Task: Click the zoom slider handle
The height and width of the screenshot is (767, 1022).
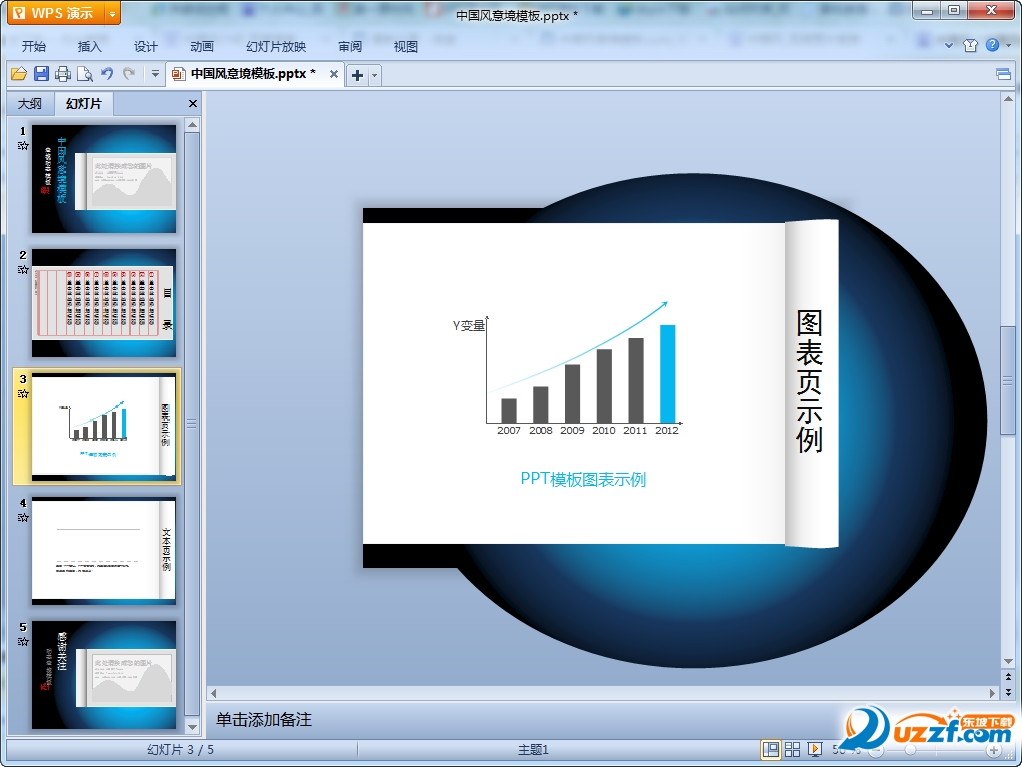Action: pyautogui.click(x=911, y=750)
